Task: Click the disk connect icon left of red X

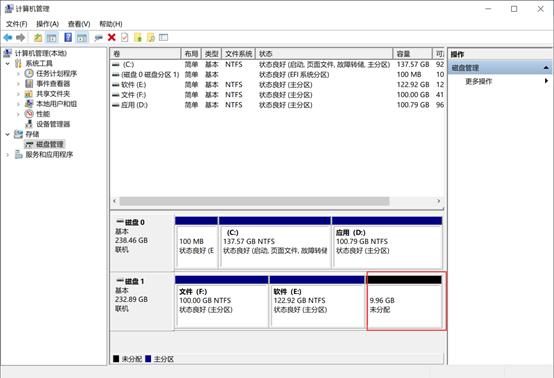Action: (x=99, y=37)
